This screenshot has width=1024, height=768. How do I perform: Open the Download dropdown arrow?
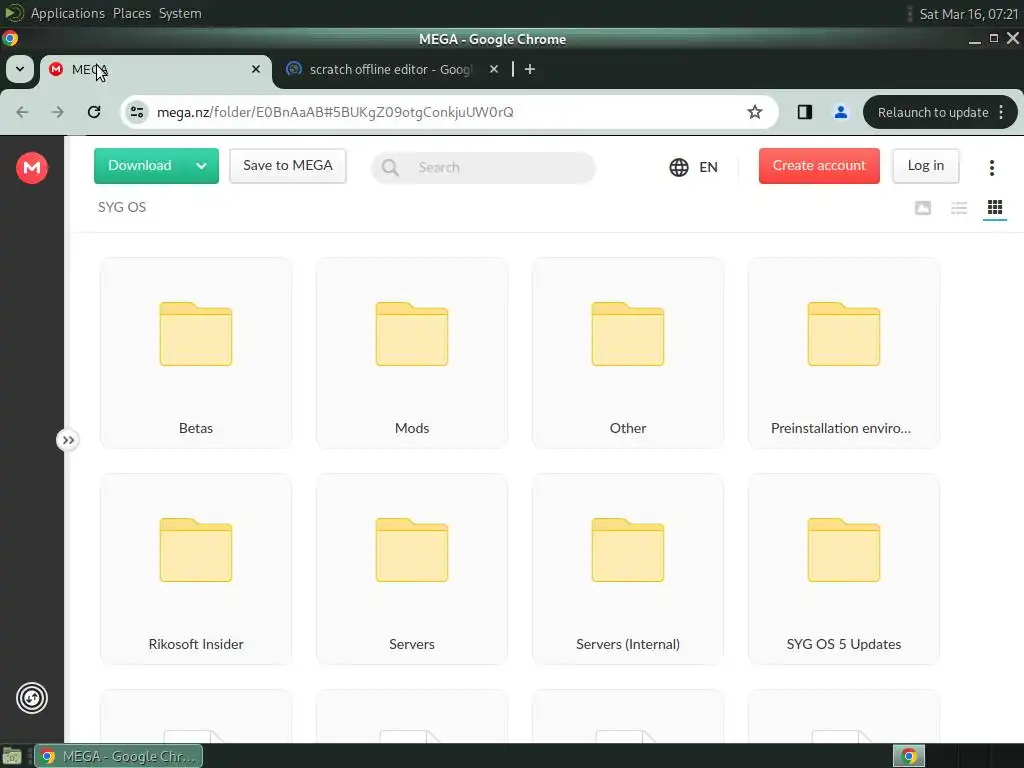pos(202,166)
